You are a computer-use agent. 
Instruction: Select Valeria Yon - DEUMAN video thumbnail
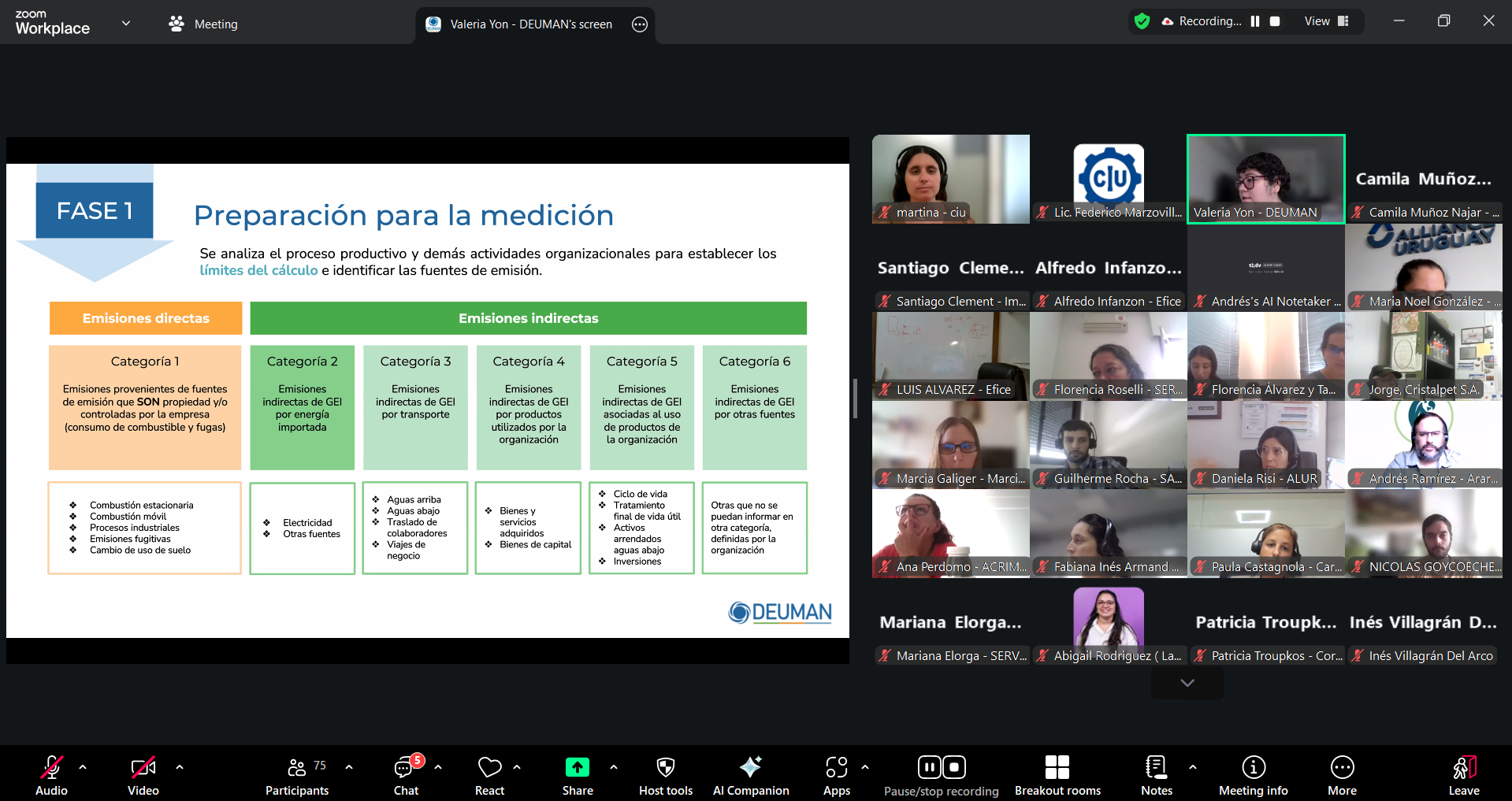(x=1265, y=179)
